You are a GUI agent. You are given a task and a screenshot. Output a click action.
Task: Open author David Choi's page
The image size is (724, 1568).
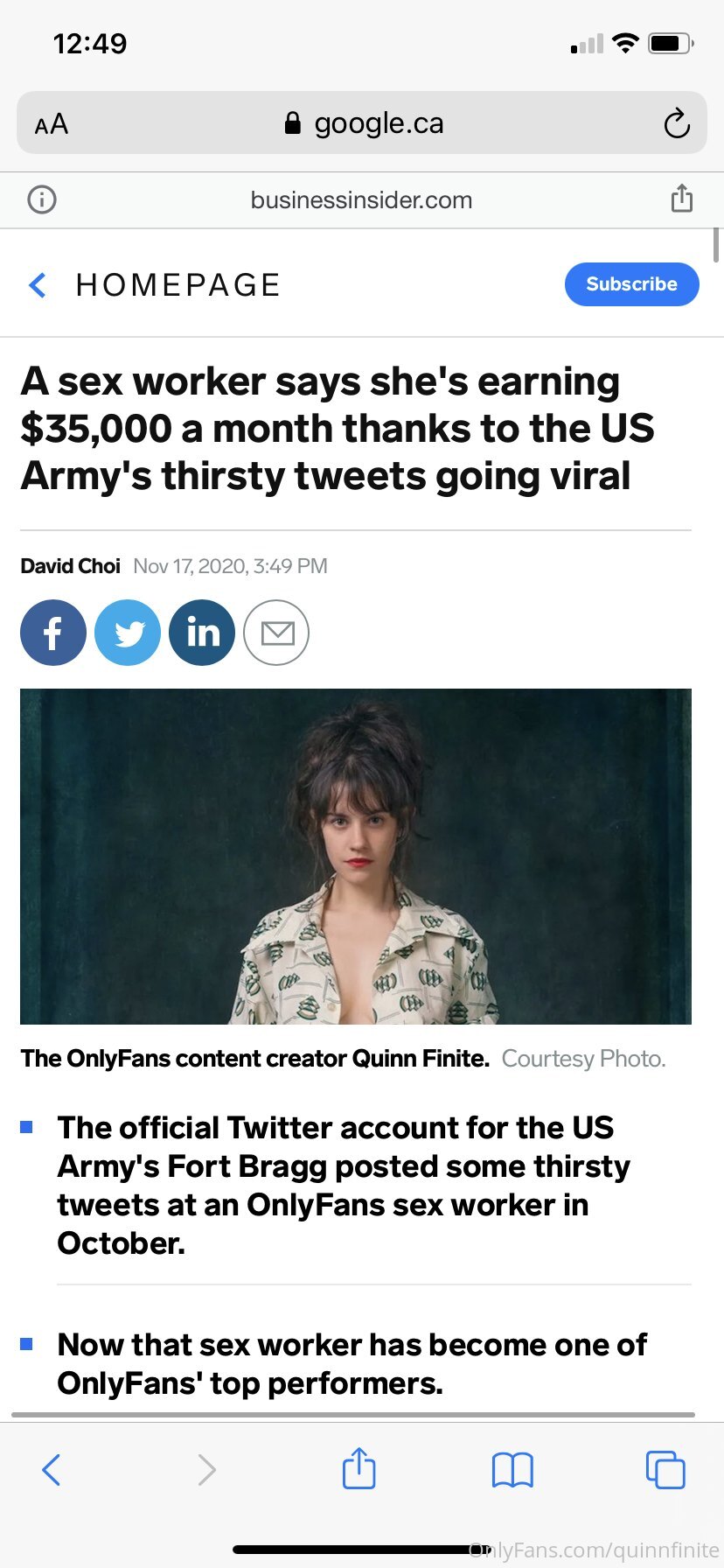(x=70, y=566)
